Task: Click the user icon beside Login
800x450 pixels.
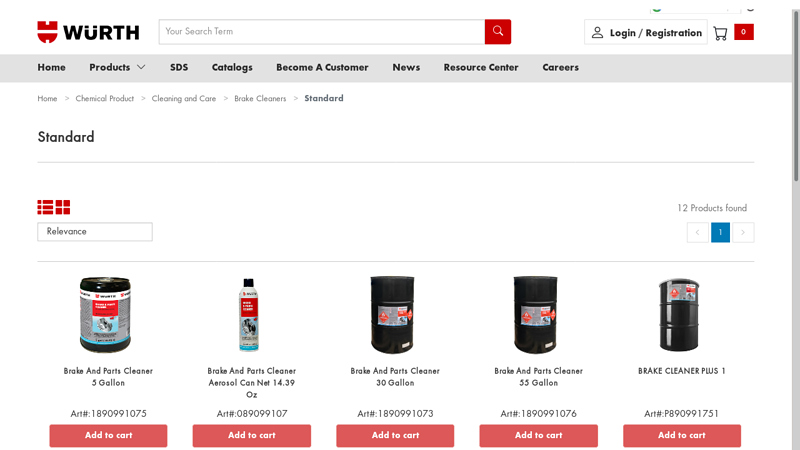Action: [597, 33]
